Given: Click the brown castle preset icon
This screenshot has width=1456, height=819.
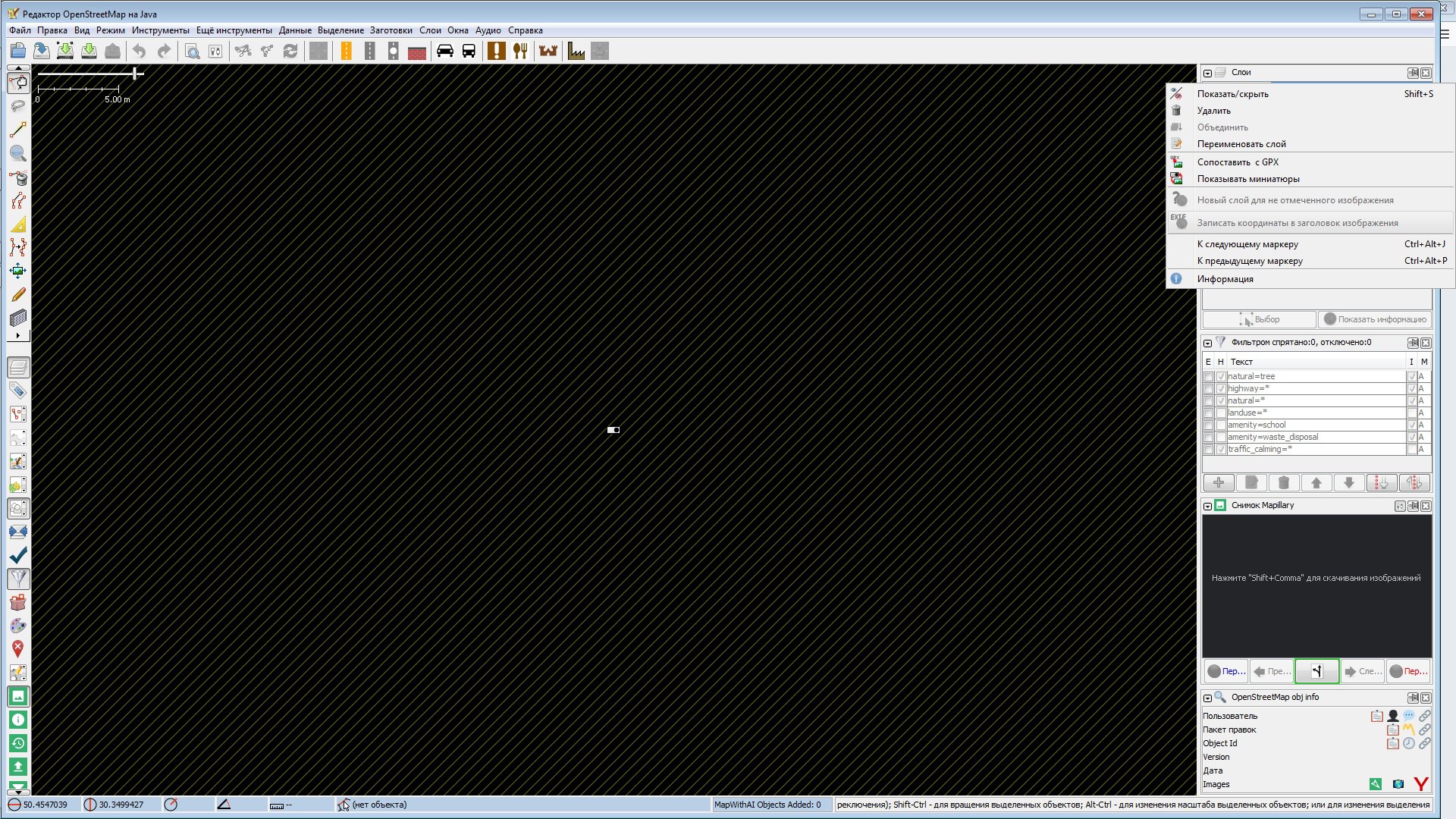Looking at the screenshot, I should tap(548, 52).
